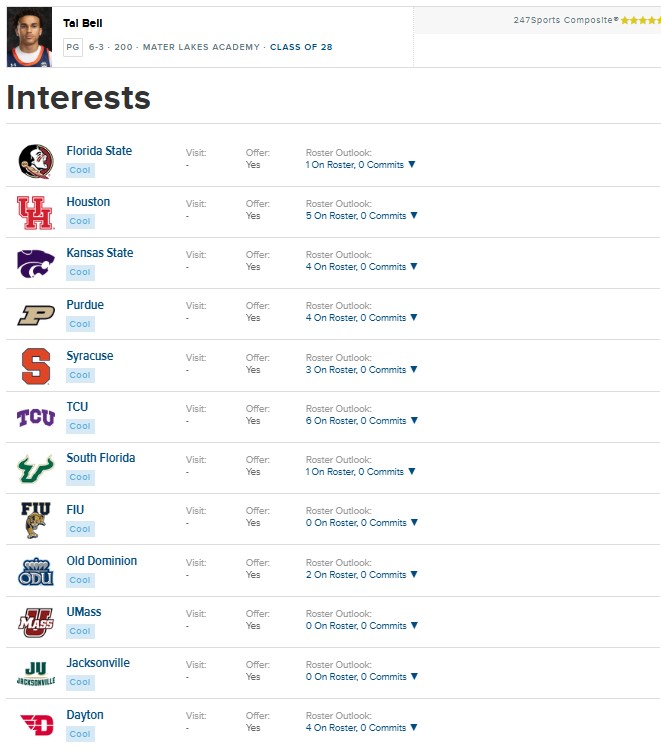Open the Houston team link
The width and height of the screenshot is (661, 749).
pyautogui.click(x=88, y=202)
